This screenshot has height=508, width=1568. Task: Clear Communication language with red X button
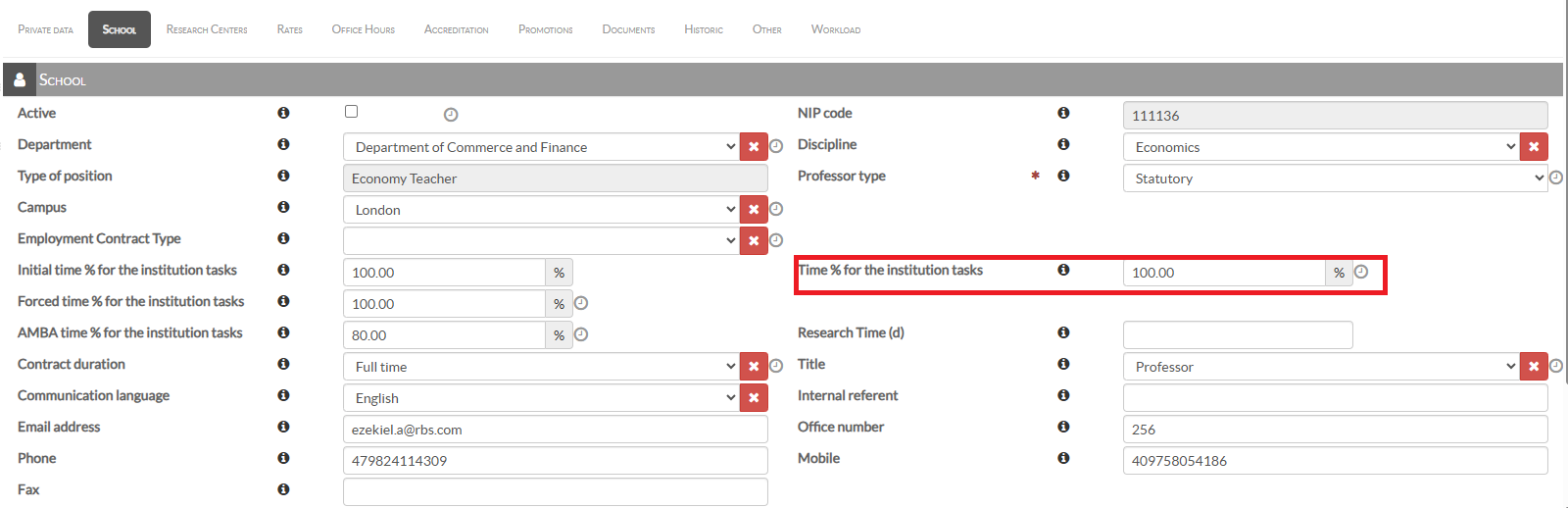click(754, 398)
